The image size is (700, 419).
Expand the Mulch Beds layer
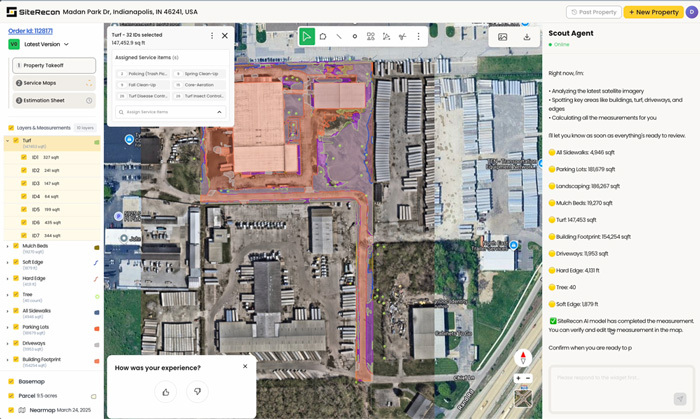tap(8, 246)
